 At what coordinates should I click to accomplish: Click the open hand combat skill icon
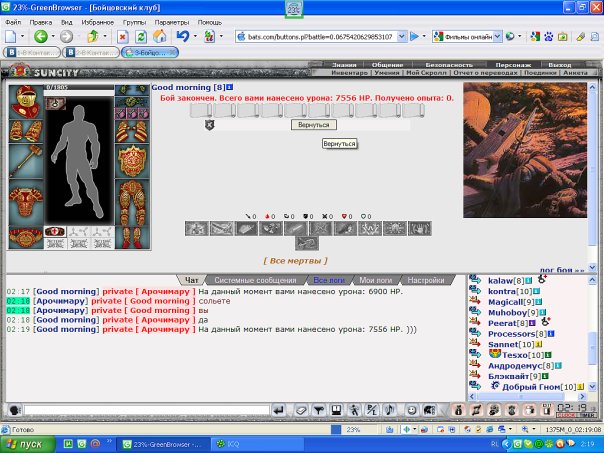pyautogui.click(x=419, y=228)
